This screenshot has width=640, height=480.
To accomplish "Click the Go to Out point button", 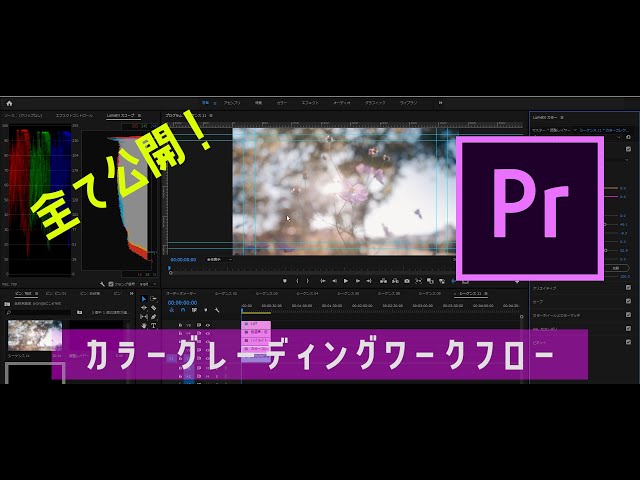I will [369, 281].
